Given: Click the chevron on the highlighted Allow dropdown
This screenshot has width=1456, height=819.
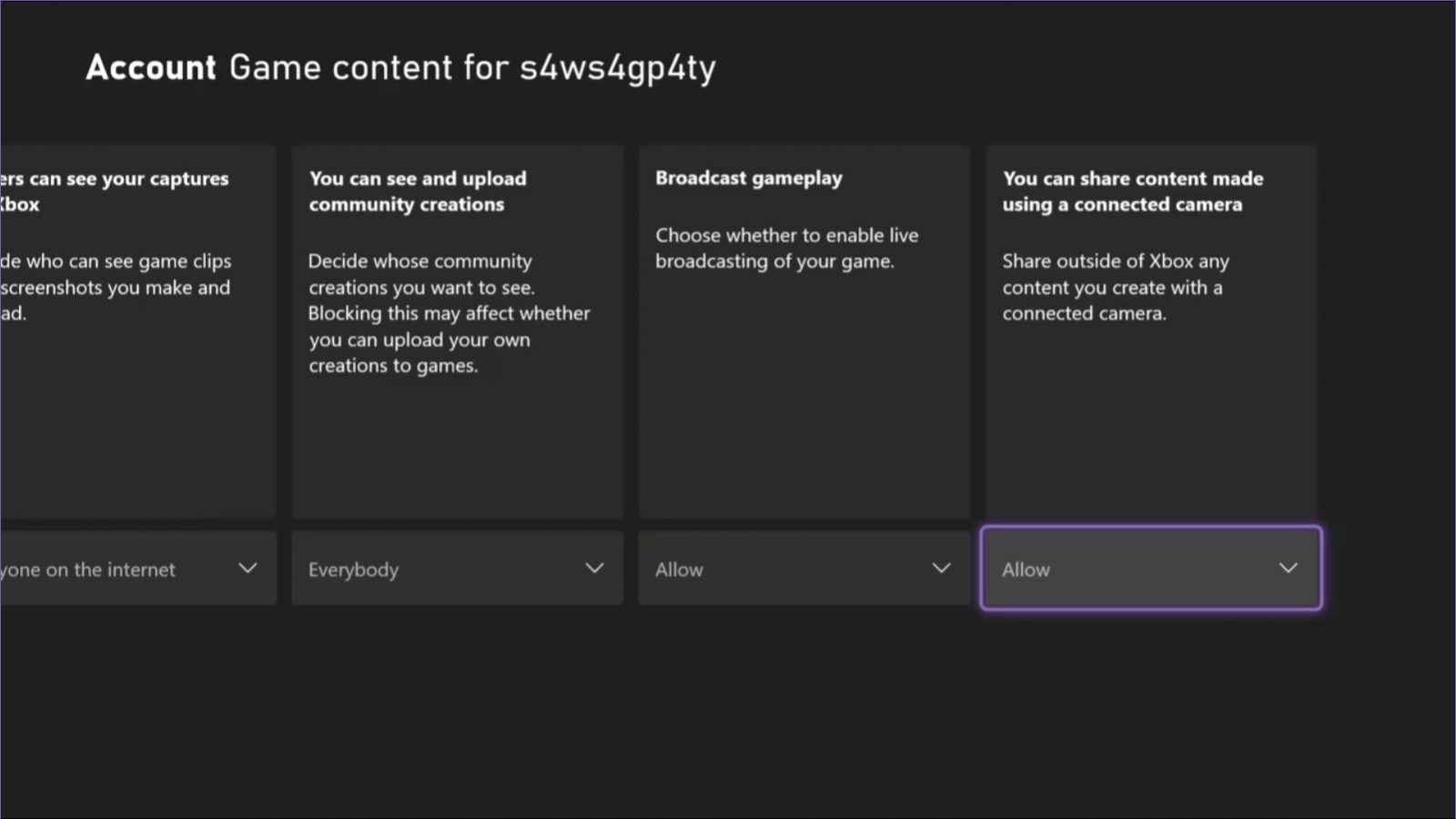Looking at the screenshot, I should coord(1288,568).
